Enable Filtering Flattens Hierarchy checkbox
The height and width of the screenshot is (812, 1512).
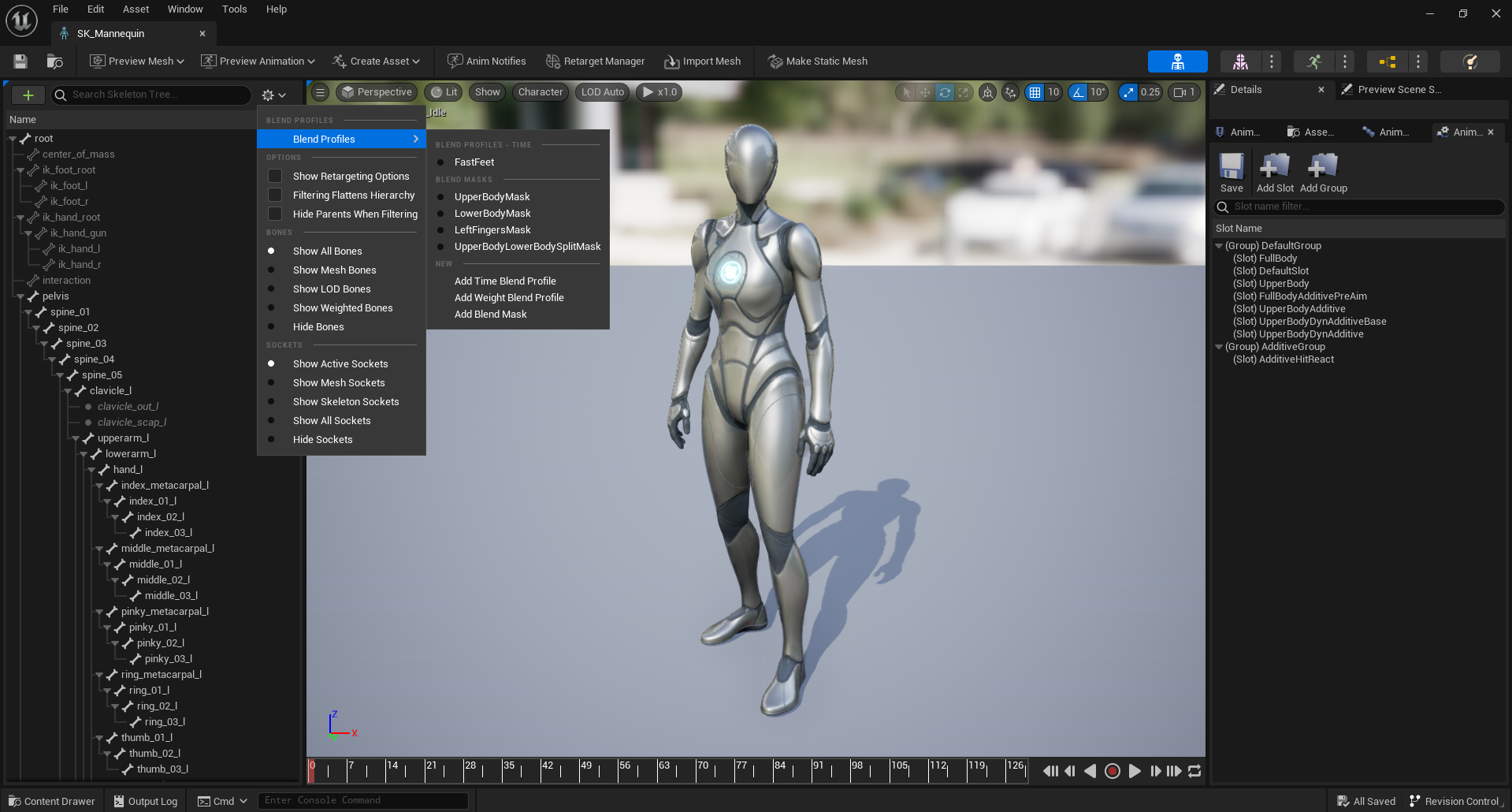point(275,195)
